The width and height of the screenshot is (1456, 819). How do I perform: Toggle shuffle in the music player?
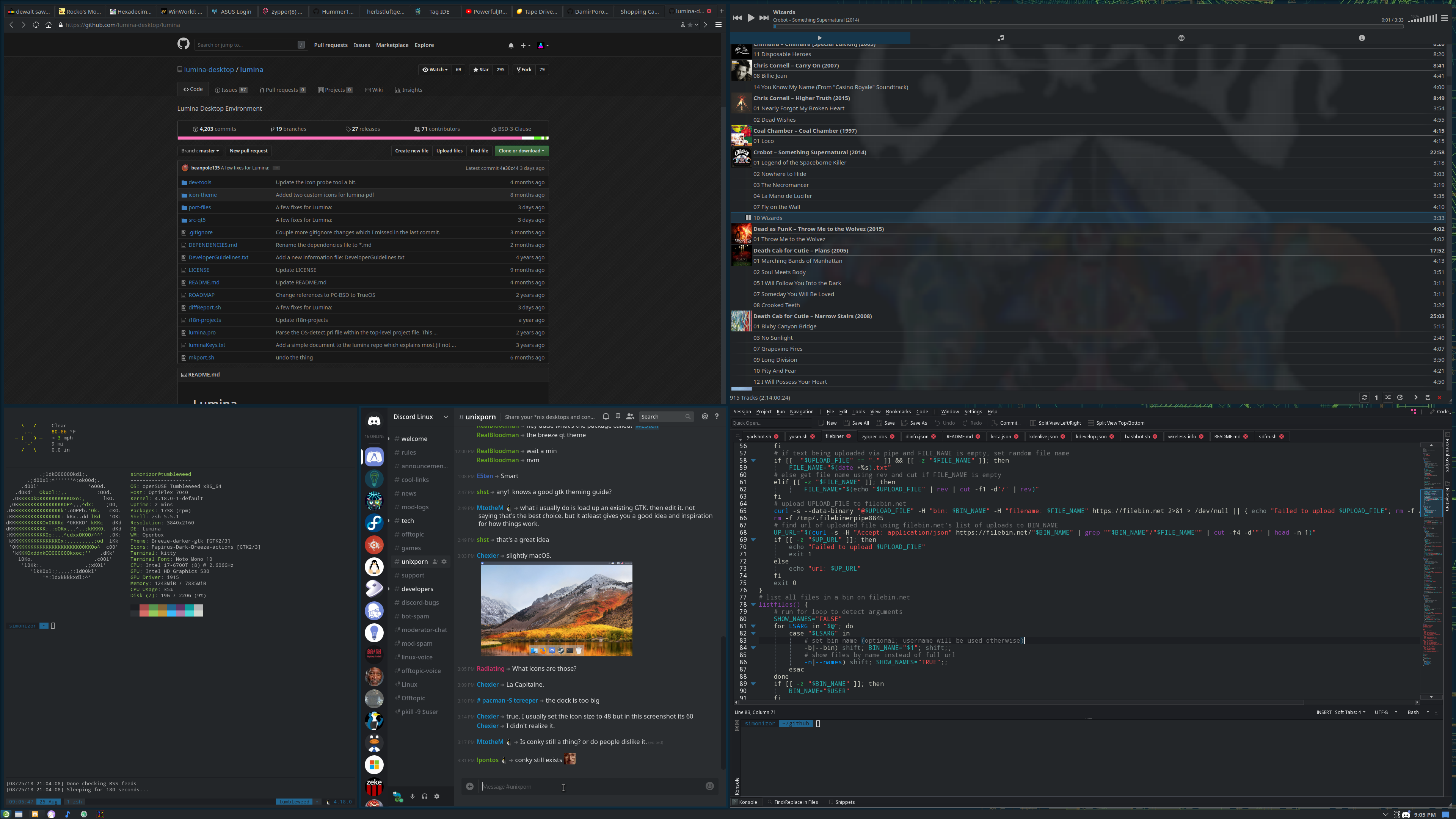1388,397
